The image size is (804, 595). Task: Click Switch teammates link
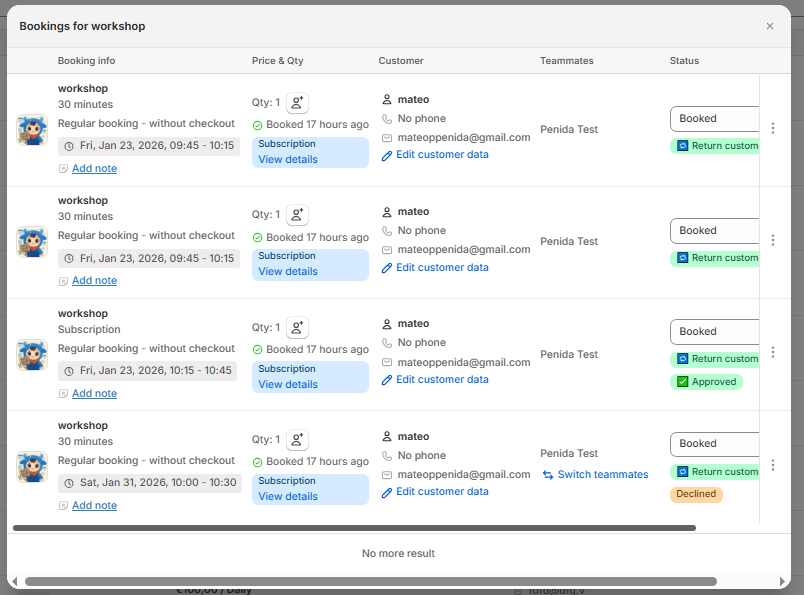[603, 475]
